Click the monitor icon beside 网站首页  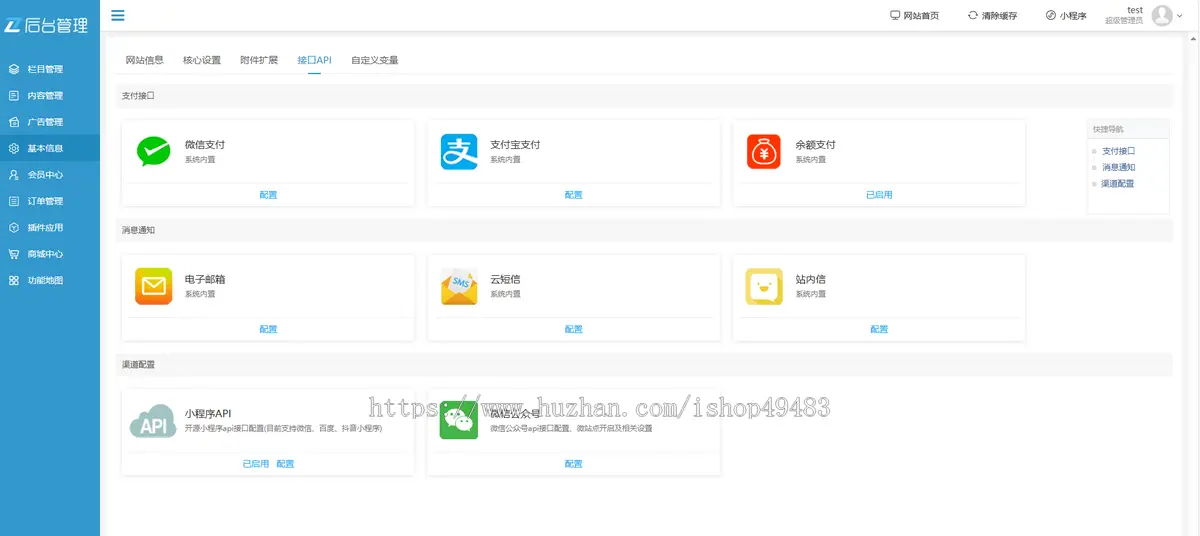(x=895, y=15)
